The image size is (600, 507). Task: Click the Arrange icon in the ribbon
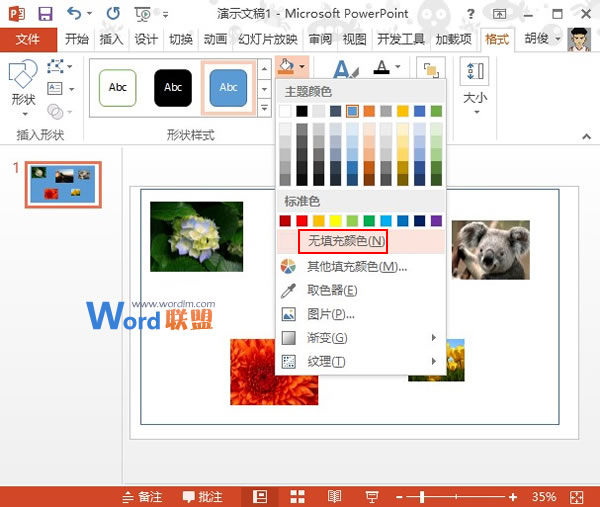pos(431,69)
